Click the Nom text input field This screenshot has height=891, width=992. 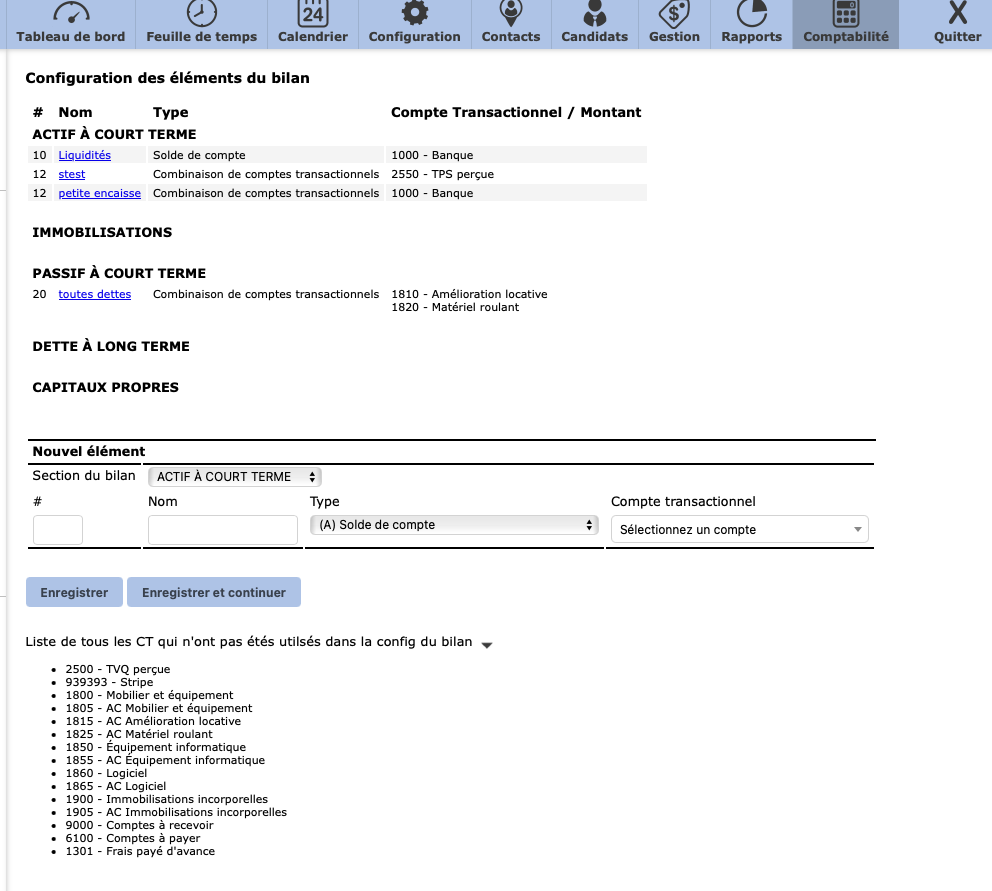pyautogui.click(x=222, y=530)
